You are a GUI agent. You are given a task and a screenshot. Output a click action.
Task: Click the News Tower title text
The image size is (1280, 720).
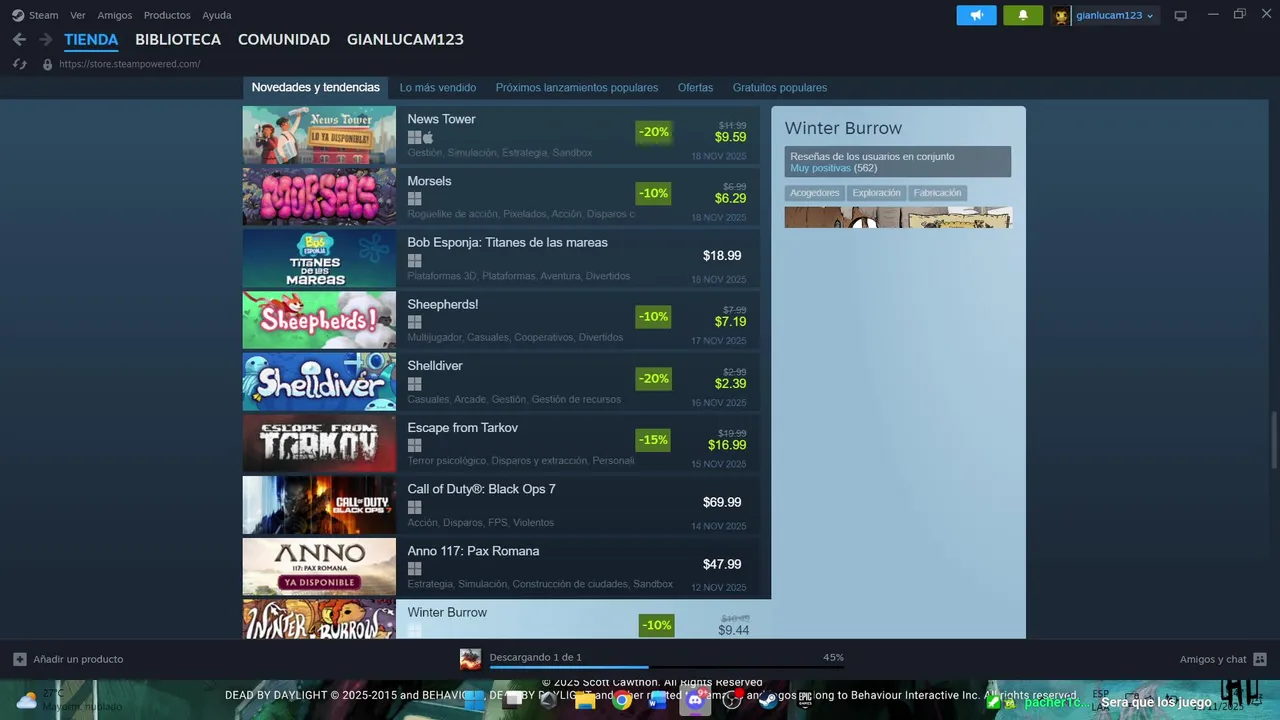[441, 119]
